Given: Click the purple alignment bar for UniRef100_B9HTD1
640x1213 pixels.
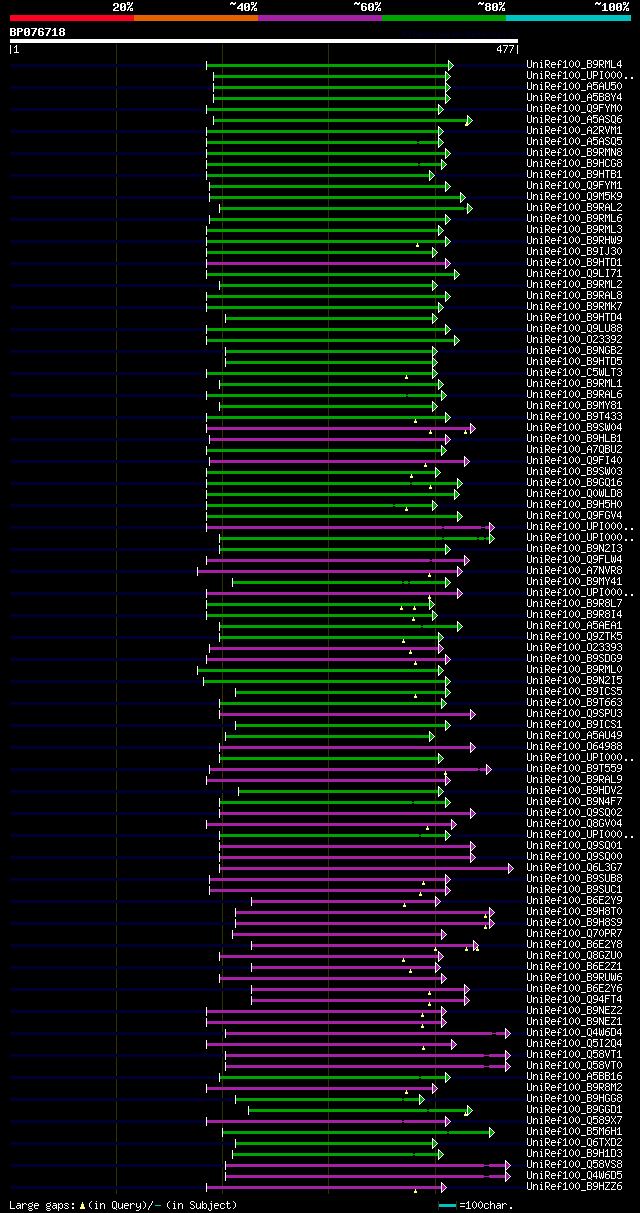Looking at the screenshot, I should (x=328, y=263).
